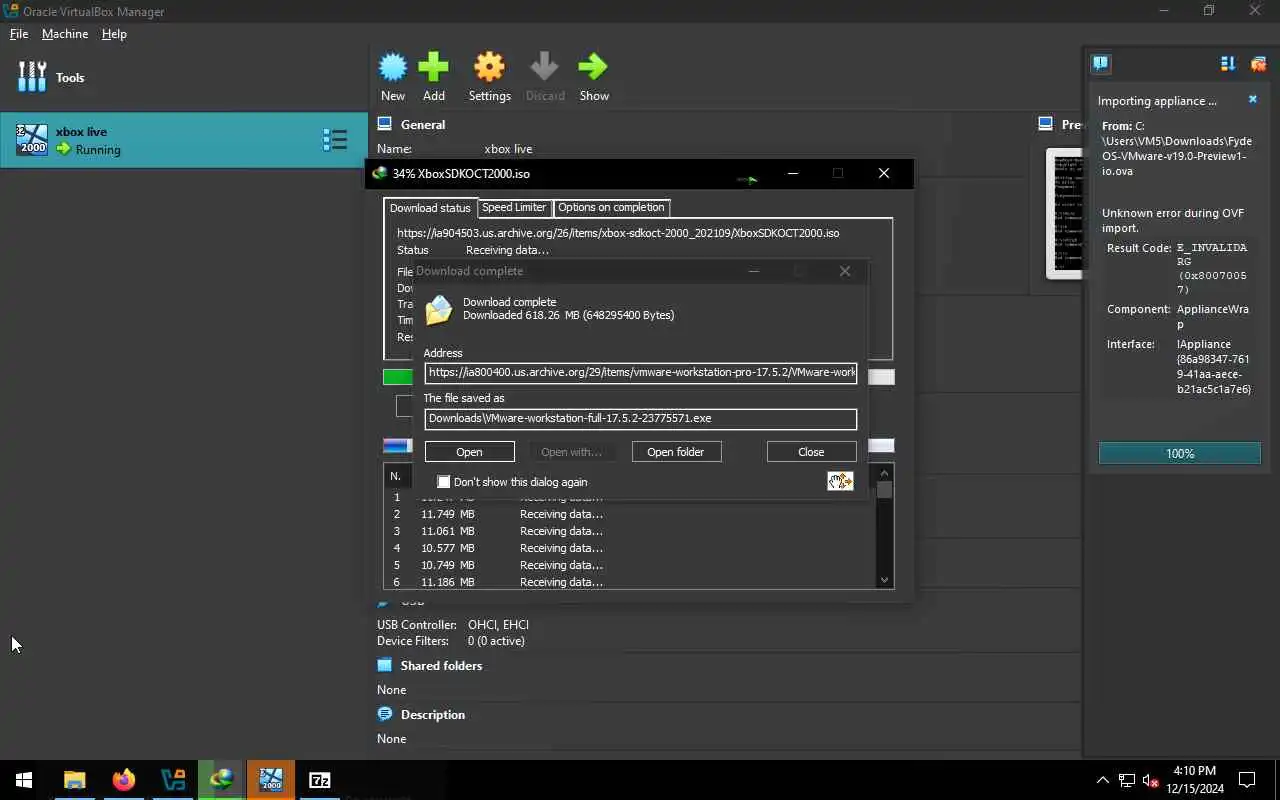1280x800 pixels.
Task: Click the 100% import progress bar
Action: [x=1179, y=453]
